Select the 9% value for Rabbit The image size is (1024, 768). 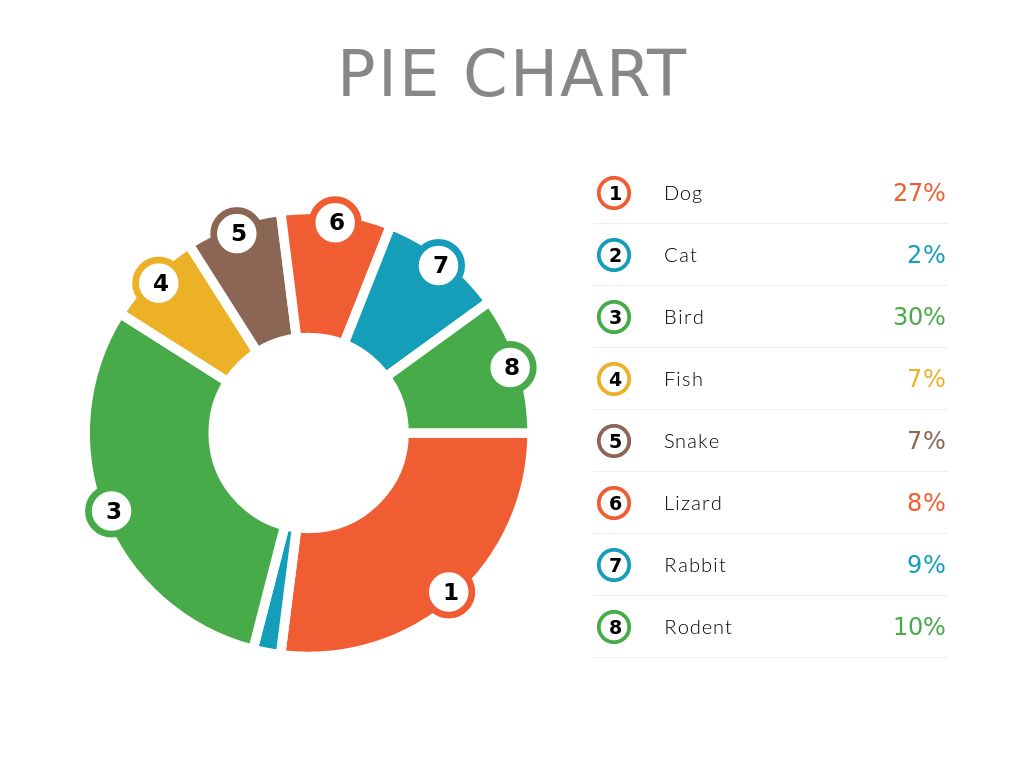[926, 565]
